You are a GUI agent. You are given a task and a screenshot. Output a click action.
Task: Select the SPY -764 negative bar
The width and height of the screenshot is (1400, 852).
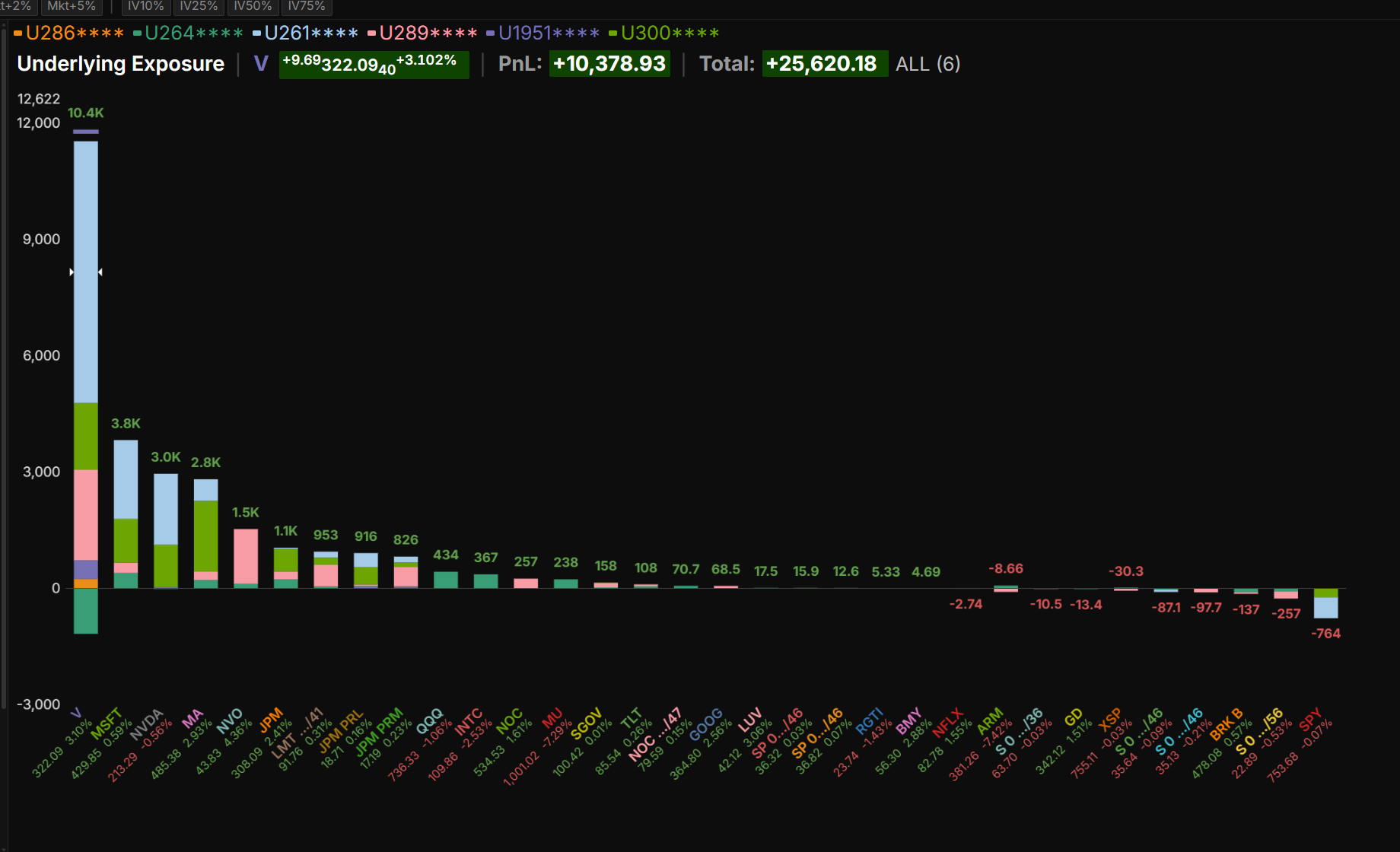pyautogui.click(x=1325, y=603)
